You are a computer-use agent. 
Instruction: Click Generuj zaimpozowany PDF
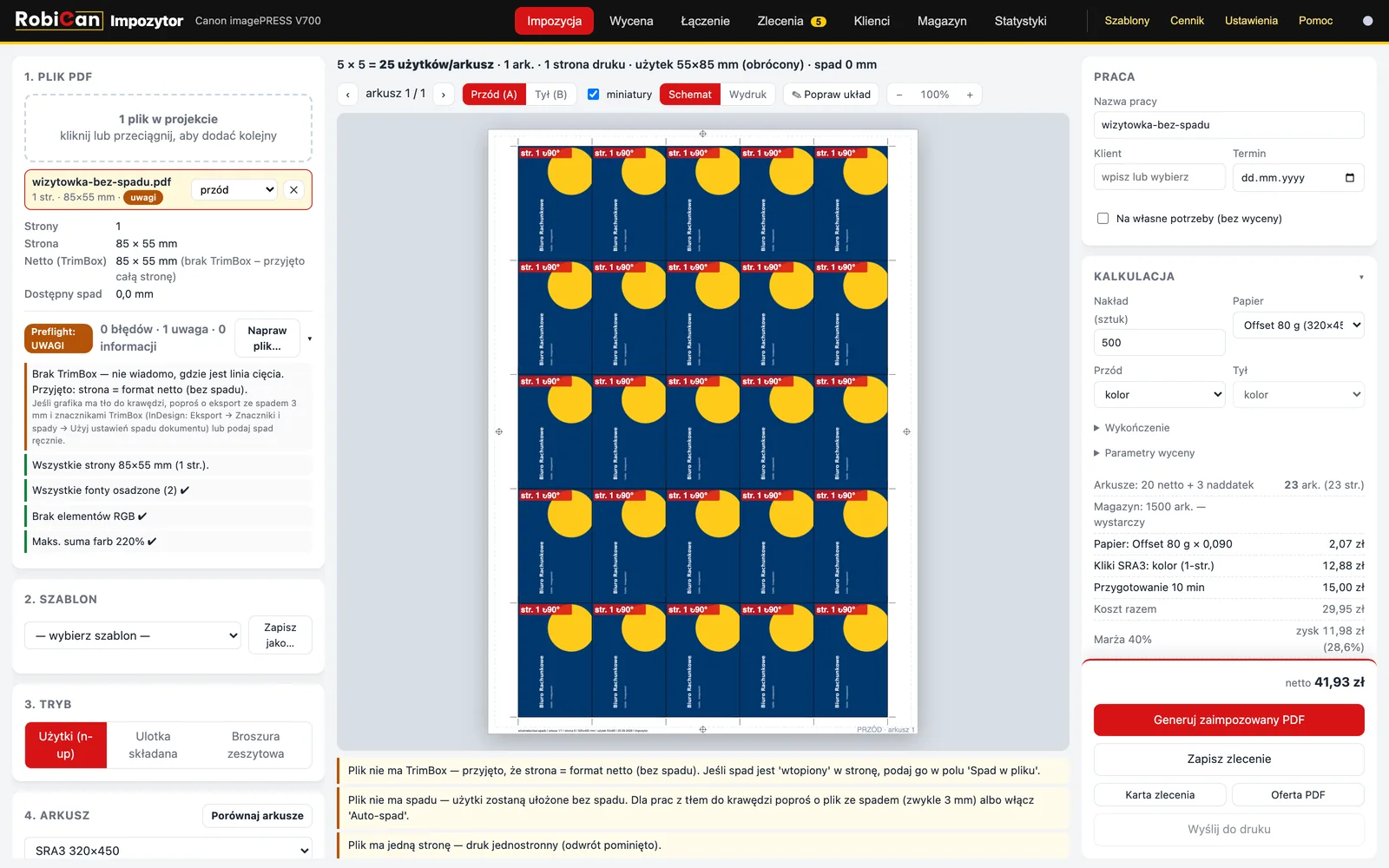pyautogui.click(x=1228, y=720)
